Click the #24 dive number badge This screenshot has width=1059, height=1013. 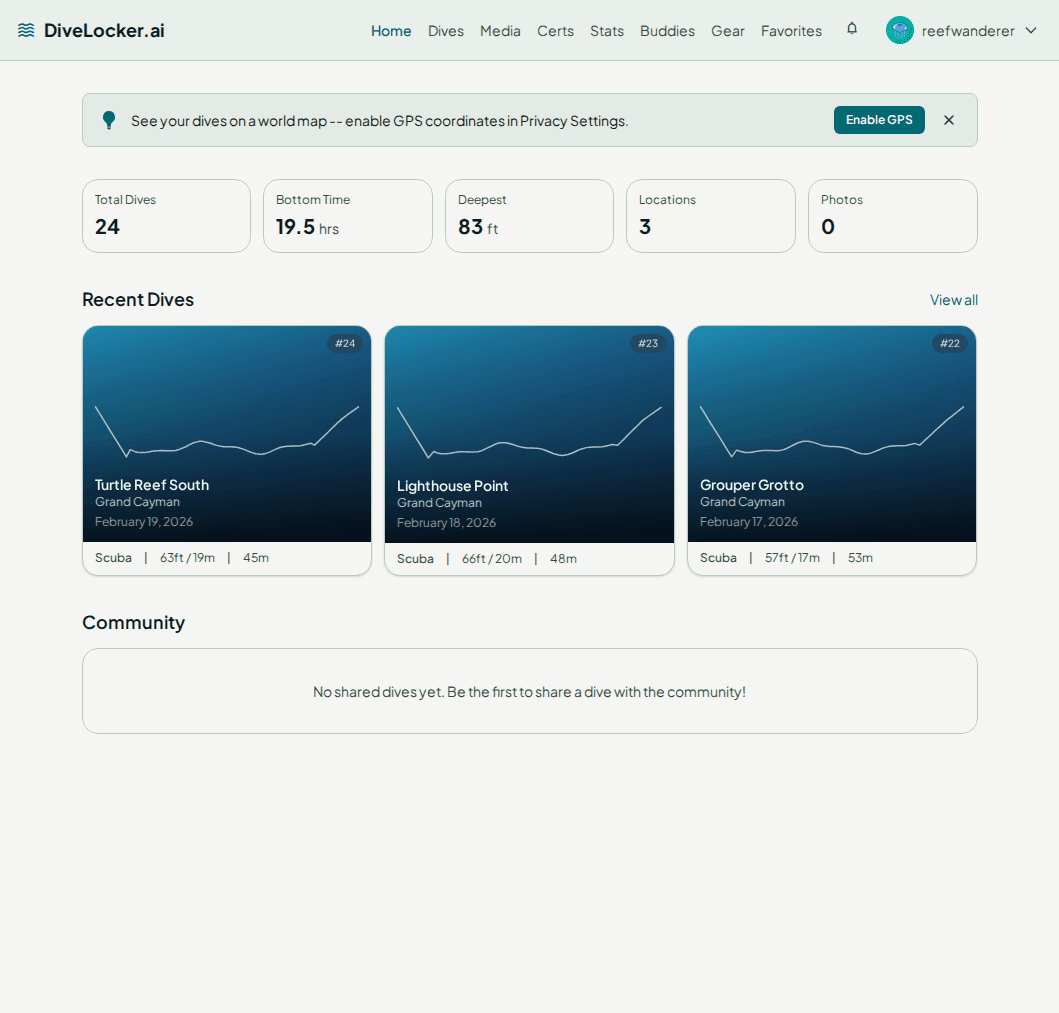345,343
